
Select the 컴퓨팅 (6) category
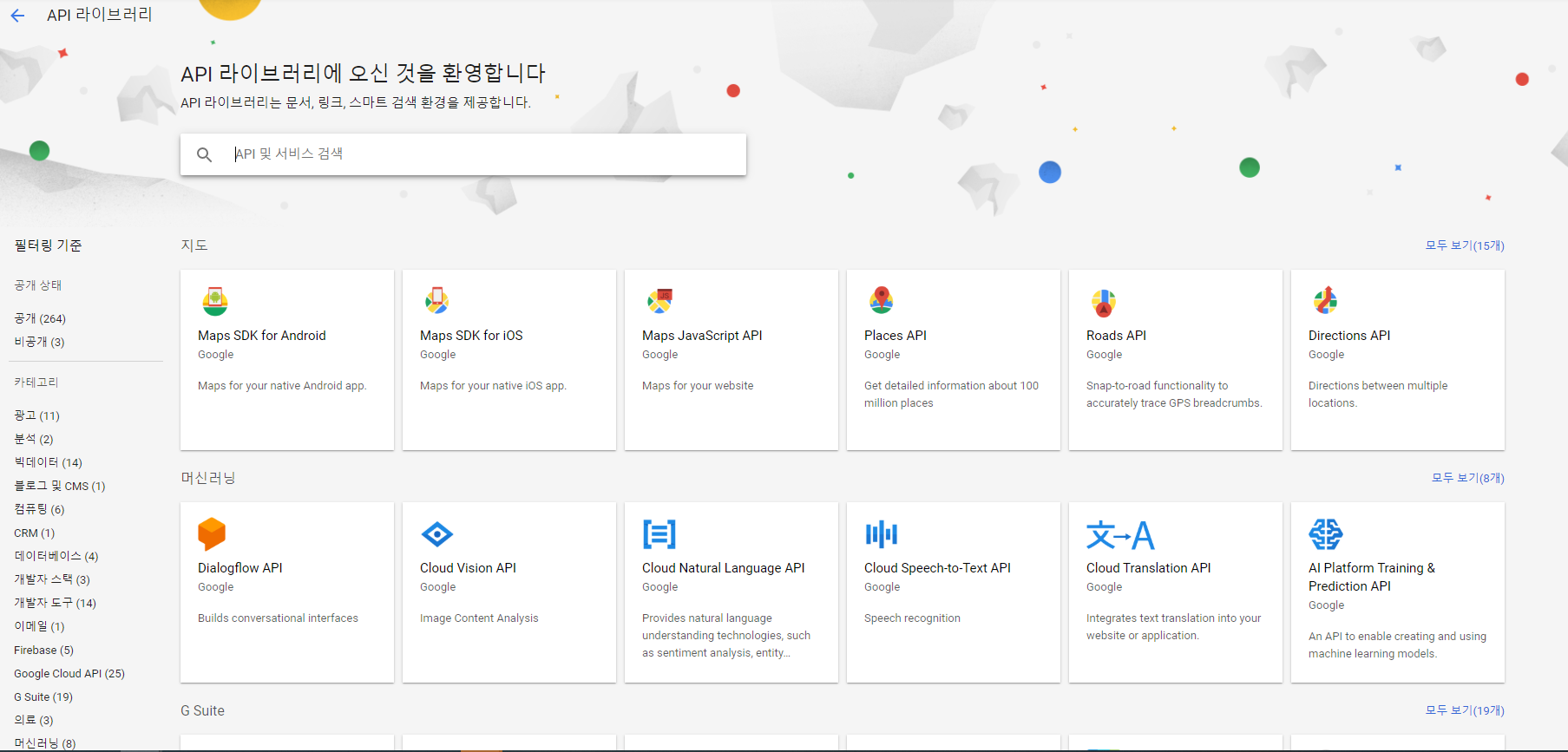pyautogui.click(x=39, y=509)
